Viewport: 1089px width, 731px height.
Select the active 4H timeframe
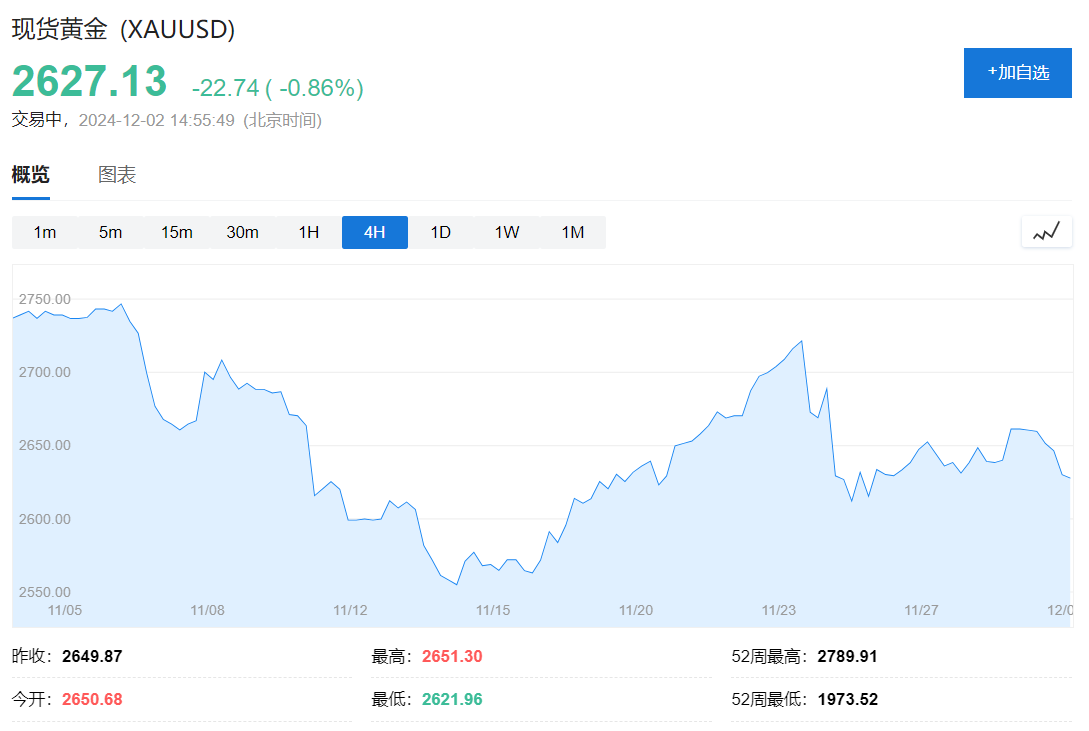coord(374,232)
